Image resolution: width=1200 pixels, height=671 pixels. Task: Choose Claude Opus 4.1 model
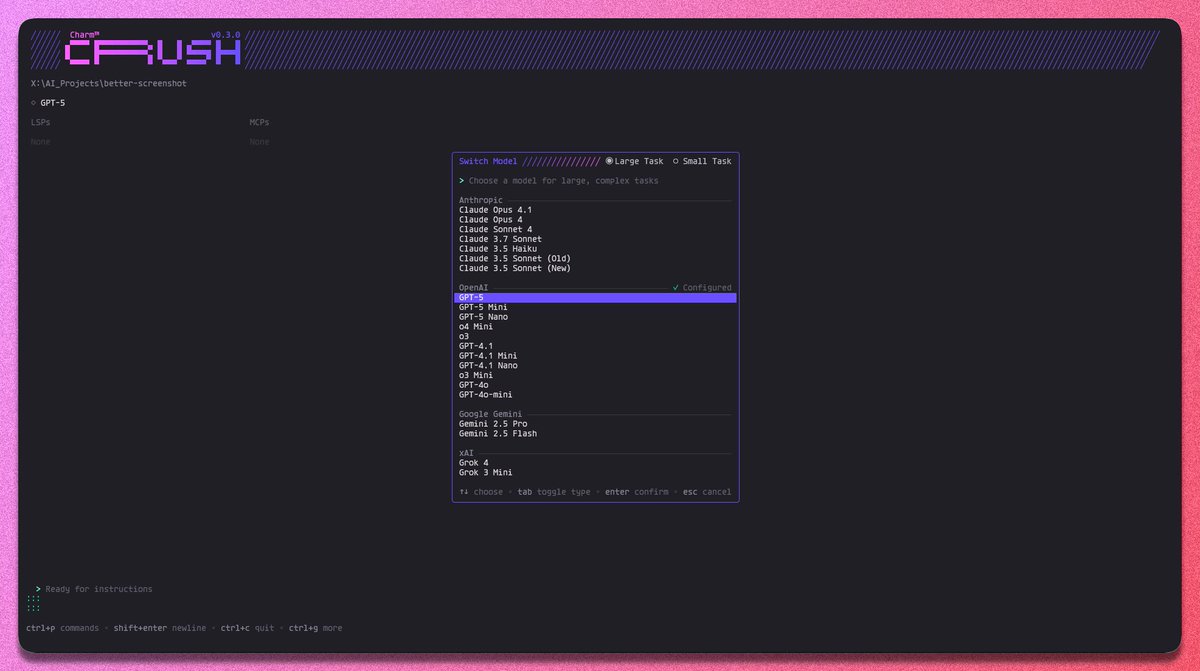[x=496, y=210]
